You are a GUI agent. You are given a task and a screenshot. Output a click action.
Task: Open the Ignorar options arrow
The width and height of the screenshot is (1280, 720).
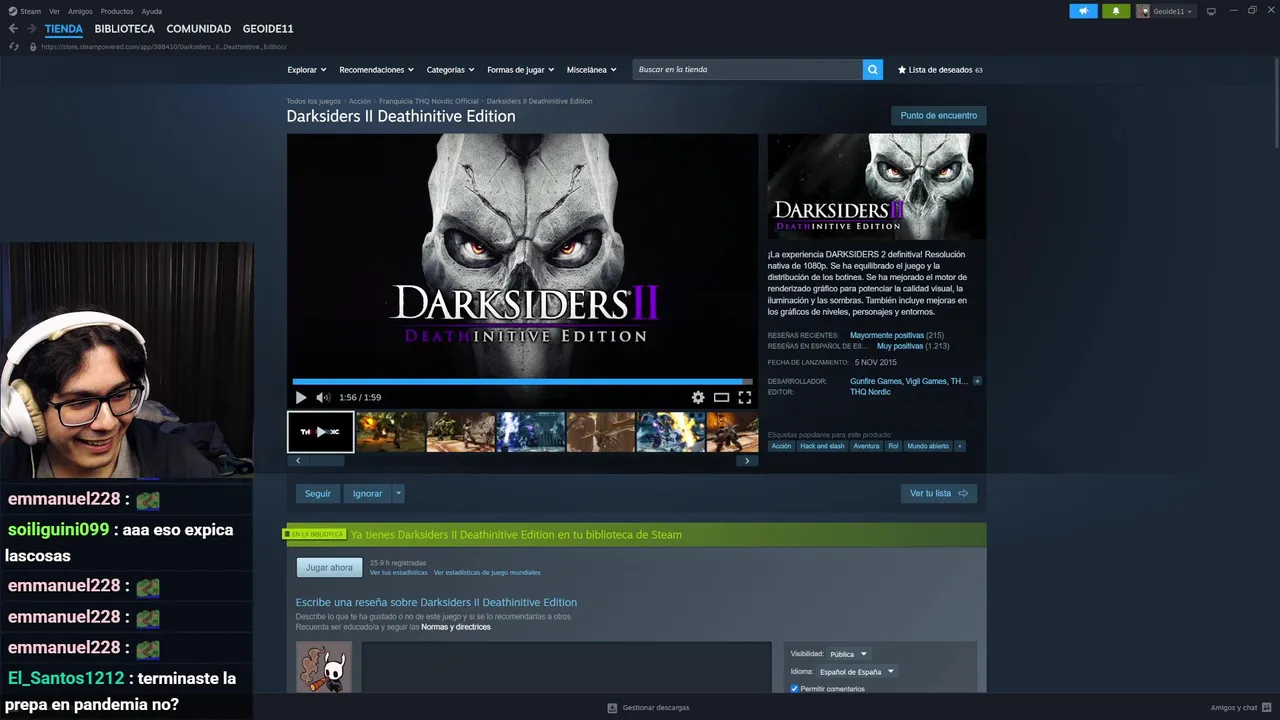coord(398,493)
